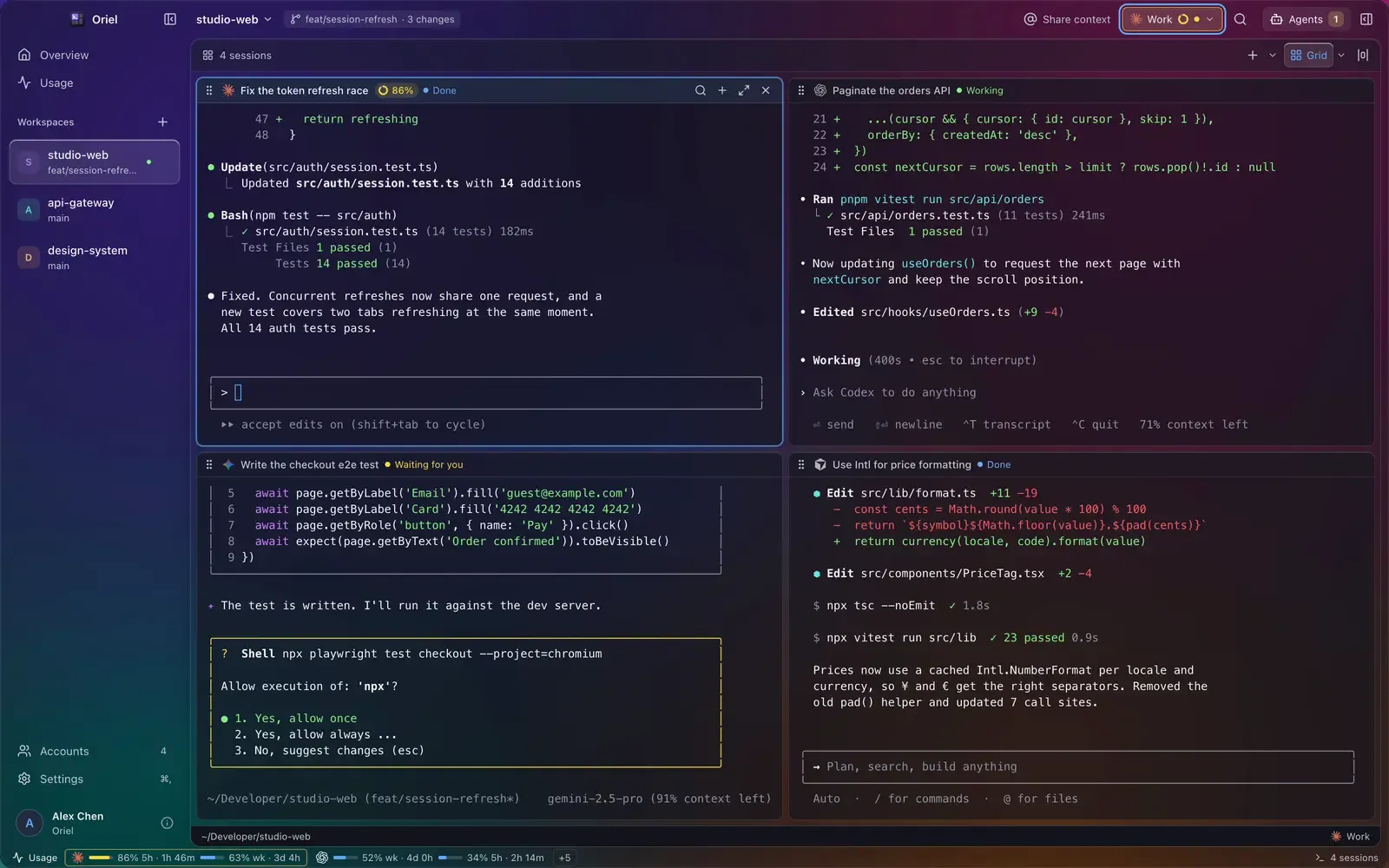This screenshot has height=868, width=1389.
Task: Open the Work profile dropdown
Action: [x=1173, y=19]
